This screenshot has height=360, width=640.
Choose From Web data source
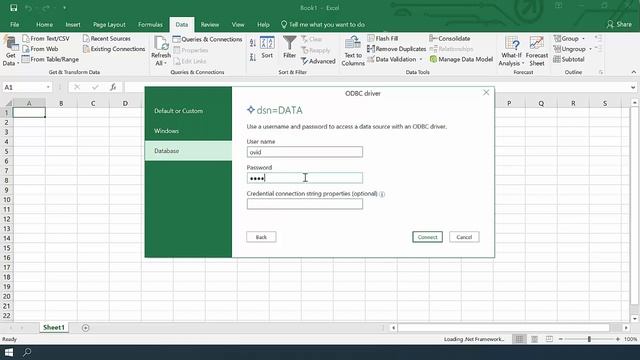40,49
